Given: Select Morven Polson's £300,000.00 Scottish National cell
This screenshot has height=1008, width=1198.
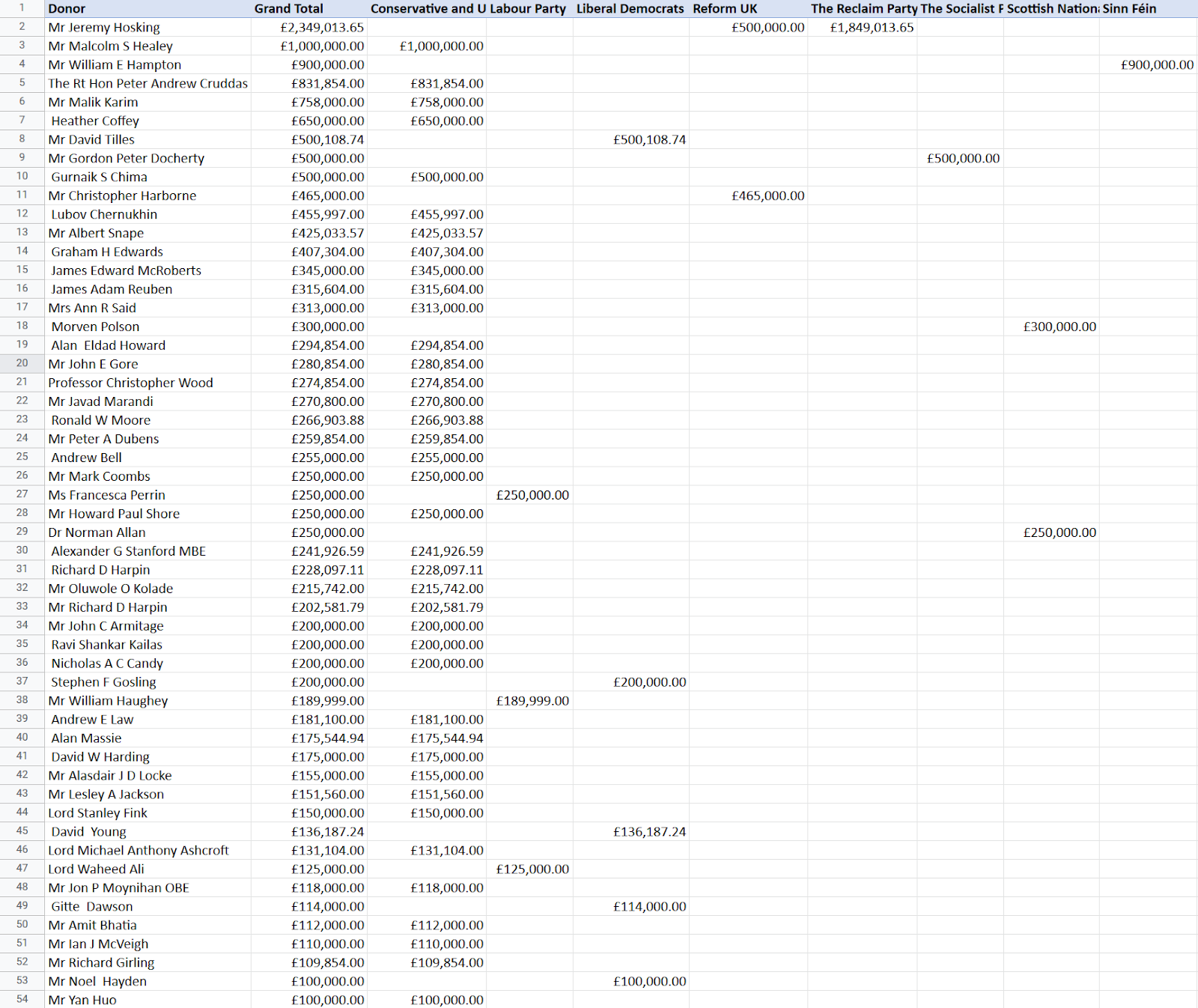Looking at the screenshot, I should 1051,327.
